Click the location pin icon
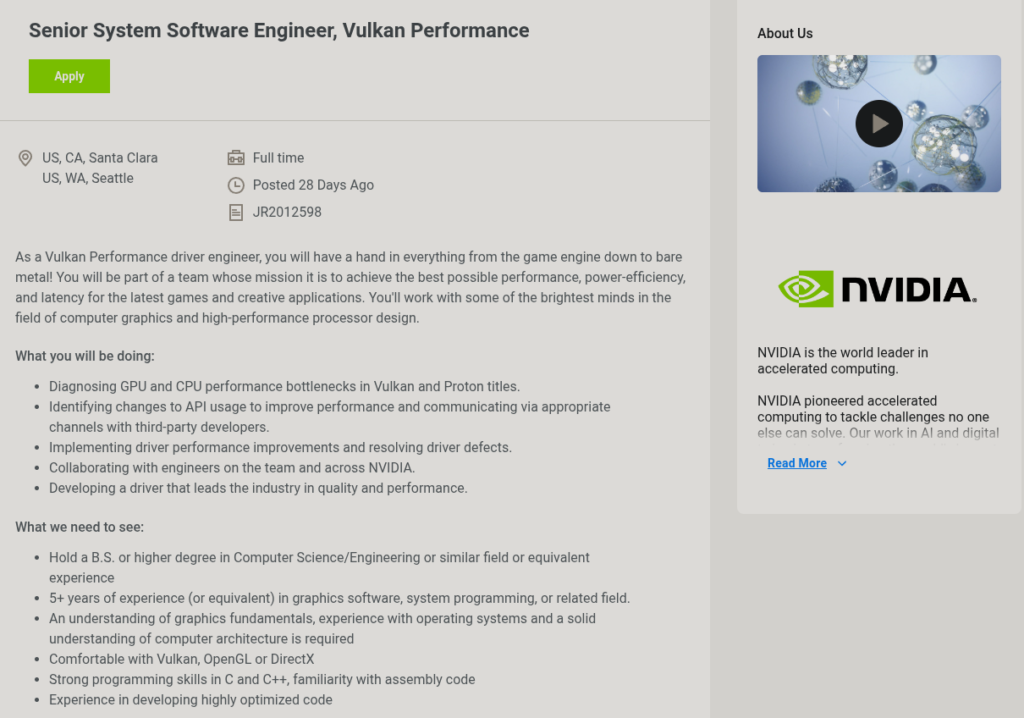The height and width of the screenshot is (718, 1024). [x=25, y=158]
